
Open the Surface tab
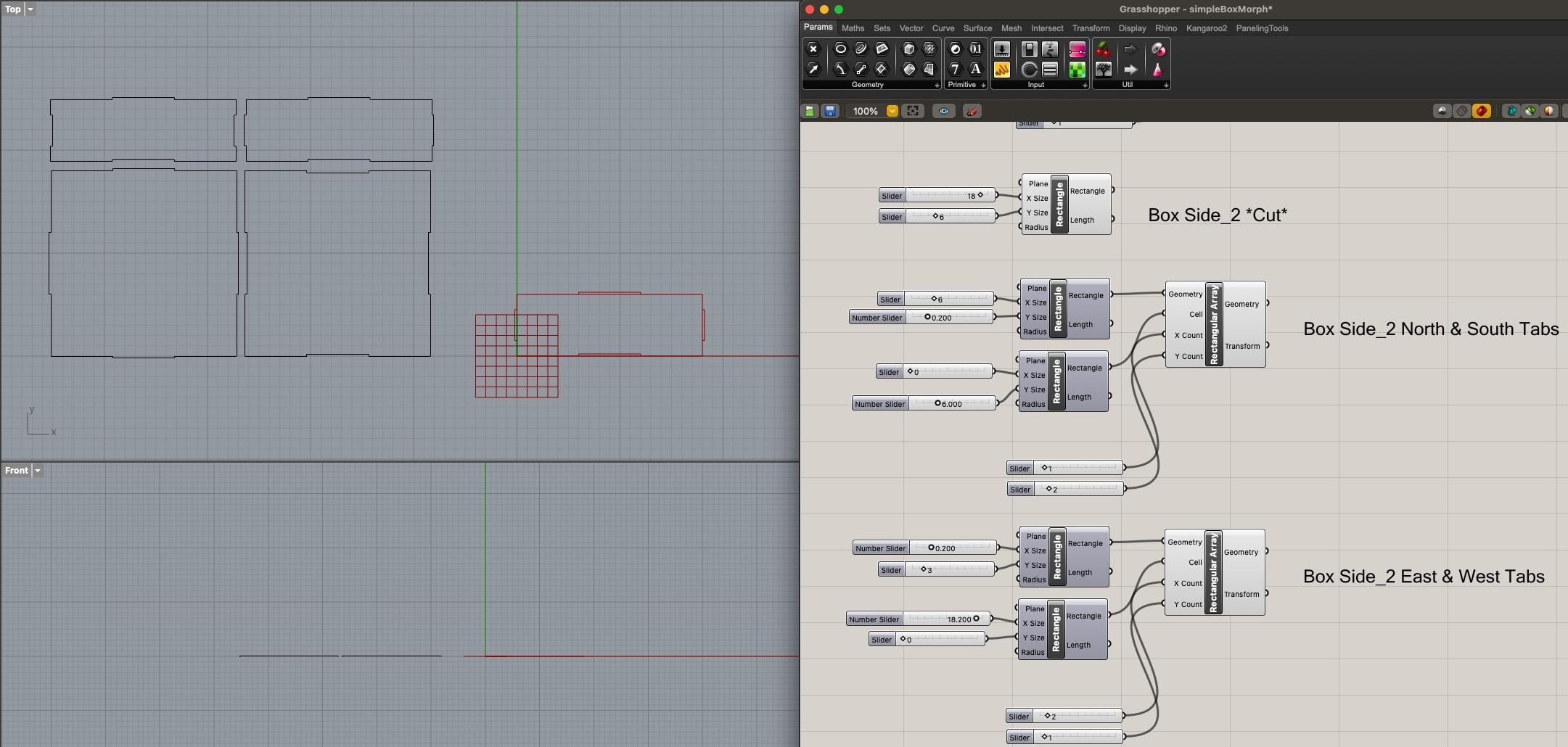point(977,28)
